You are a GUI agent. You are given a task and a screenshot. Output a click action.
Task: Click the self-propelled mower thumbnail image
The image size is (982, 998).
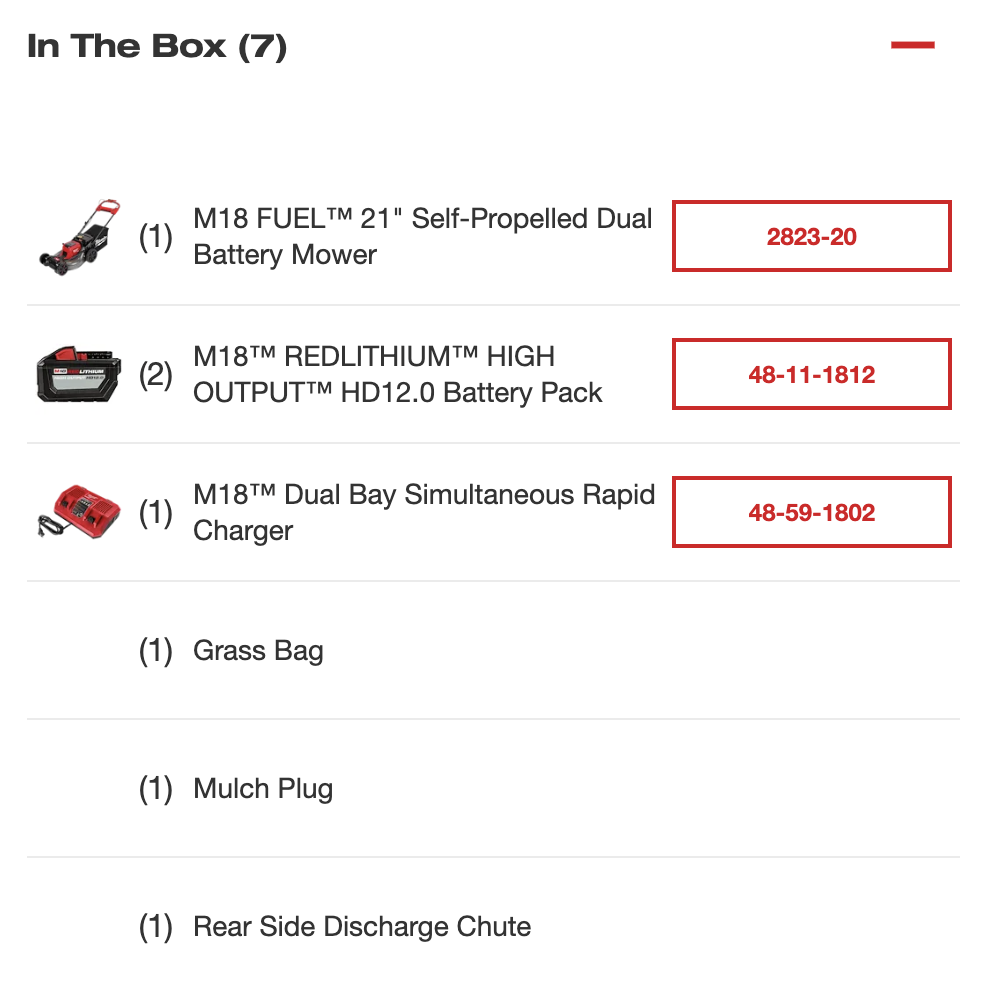80,237
